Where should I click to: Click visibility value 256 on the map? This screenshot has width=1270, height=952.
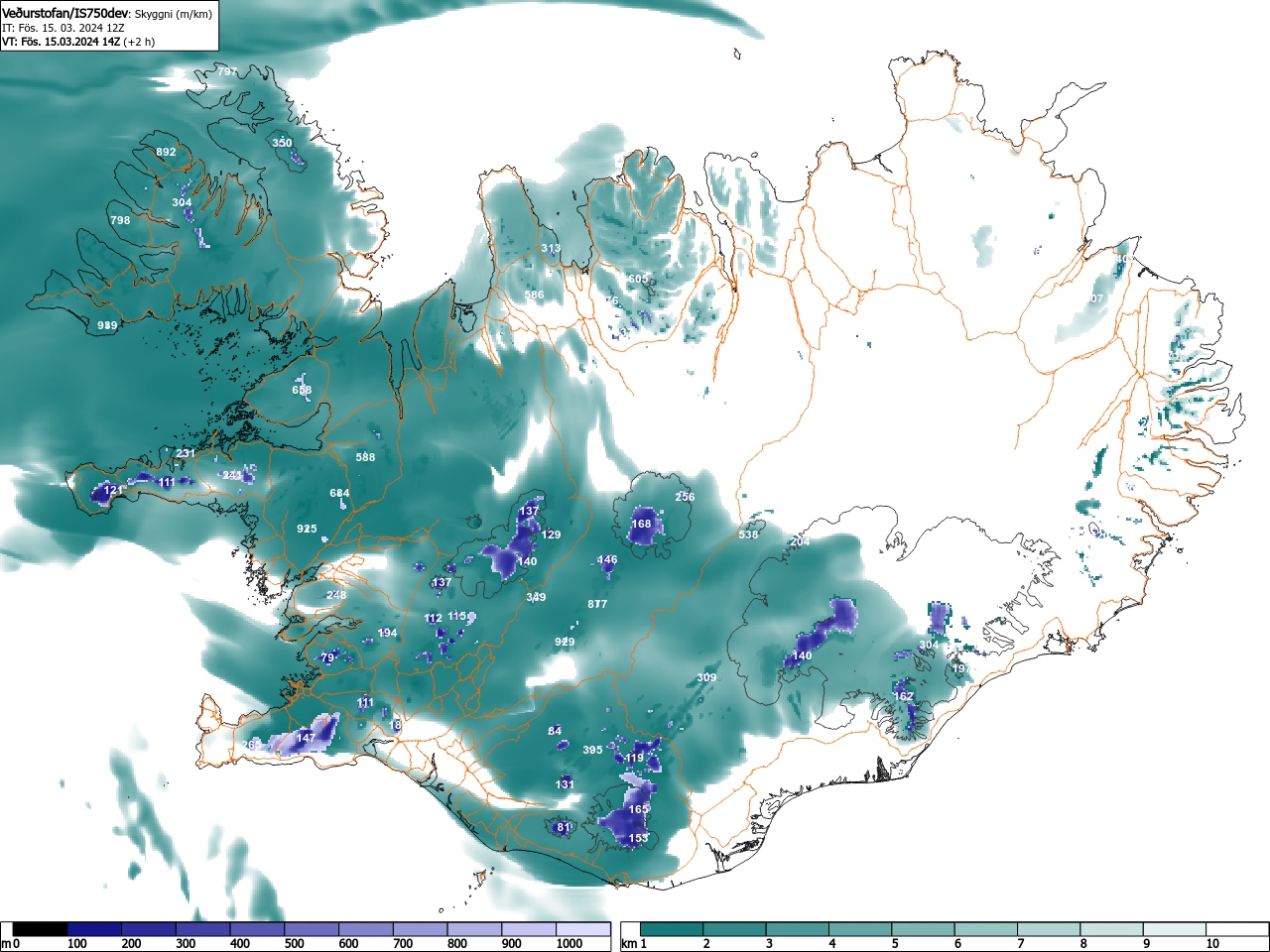685,497
